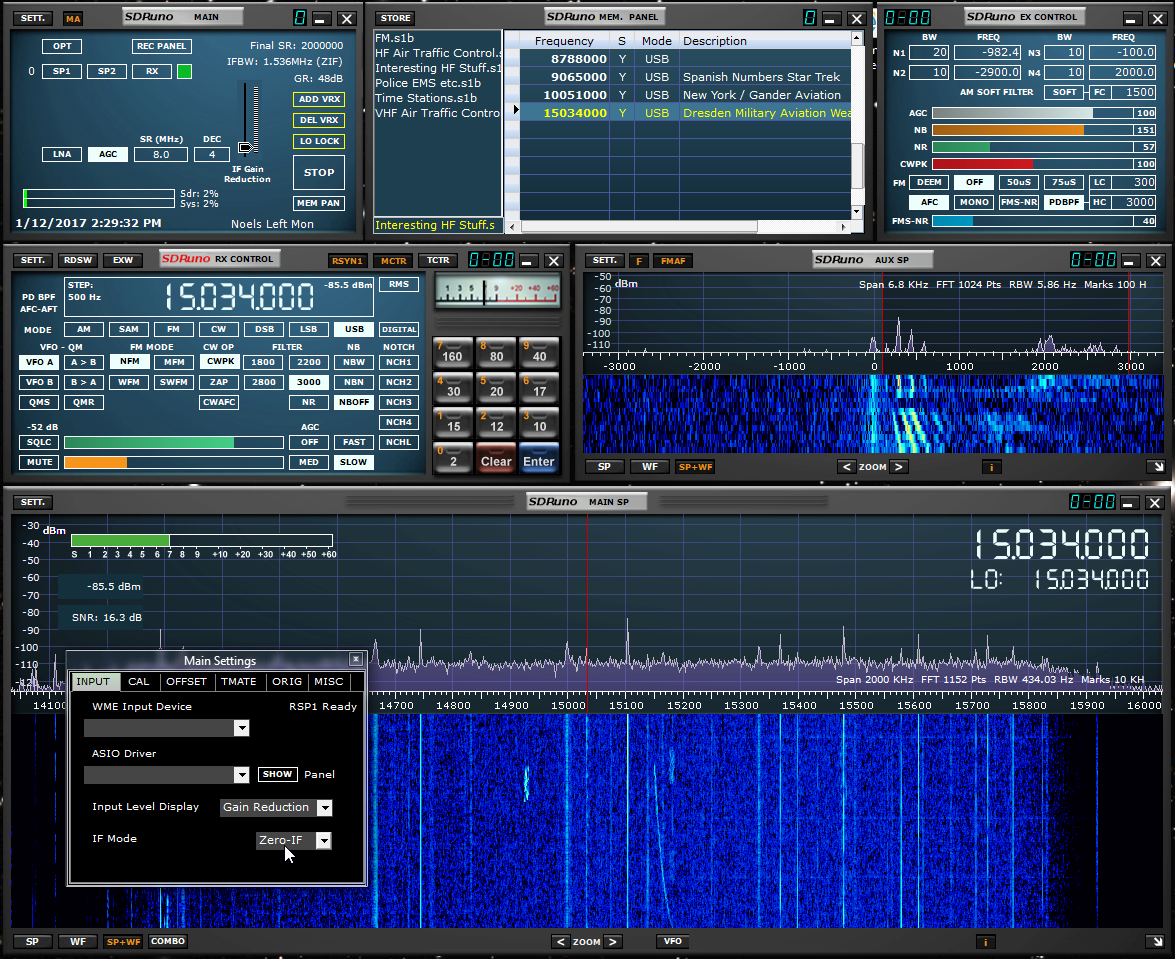This screenshot has width=1175, height=959.
Task: Switch to the TMATE tab
Action: pyautogui.click(x=238, y=682)
